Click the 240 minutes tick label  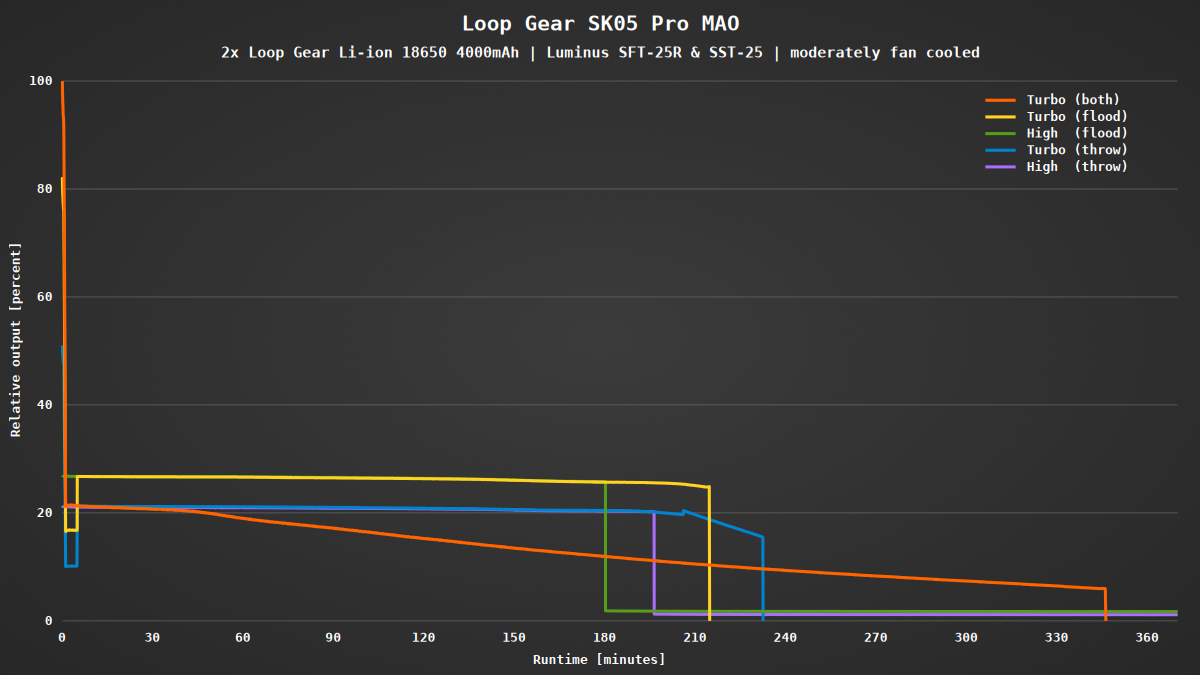[x=785, y=637]
